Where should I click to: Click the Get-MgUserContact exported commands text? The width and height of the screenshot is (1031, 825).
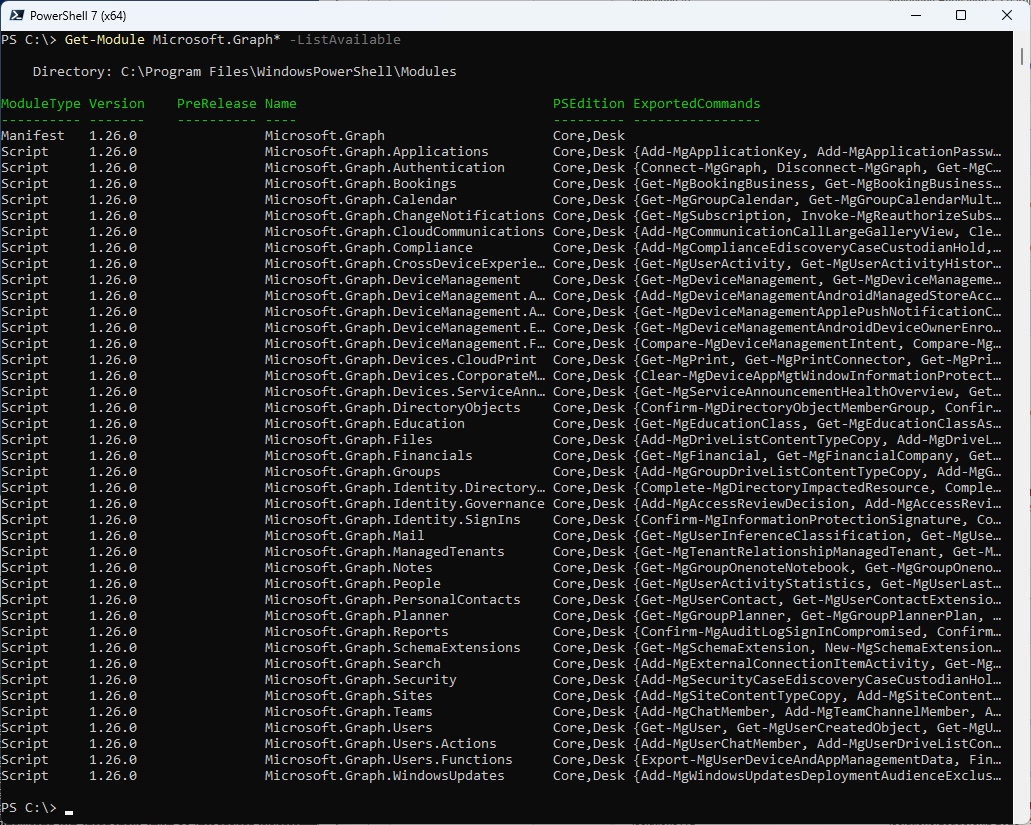pos(817,600)
